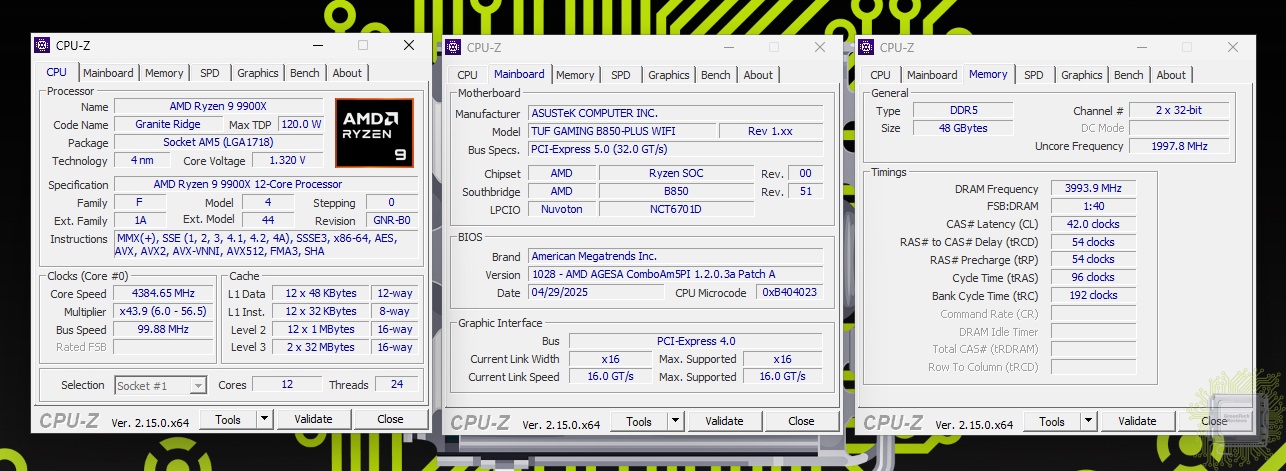
Task: Click the AMD Ryzen 9 9900X name field
Action: pyautogui.click(x=220, y=106)
